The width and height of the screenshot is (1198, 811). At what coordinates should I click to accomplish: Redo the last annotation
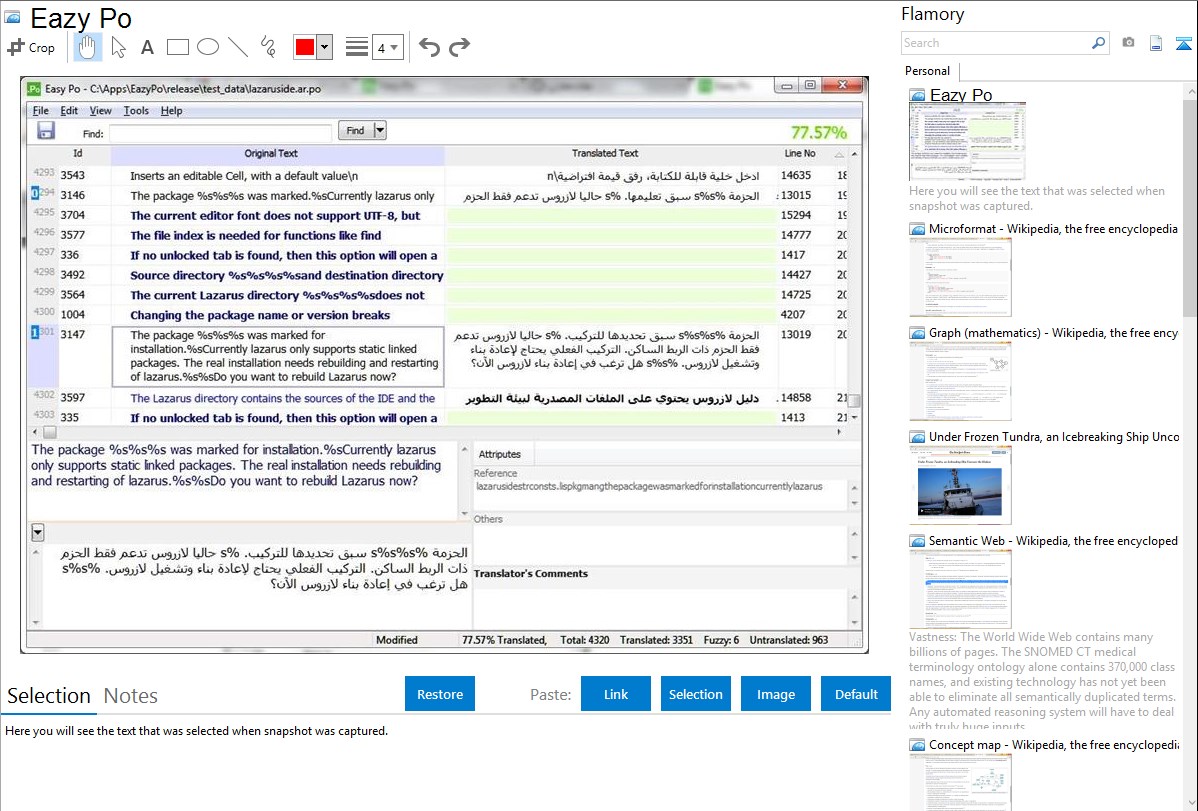coord(459,47)
